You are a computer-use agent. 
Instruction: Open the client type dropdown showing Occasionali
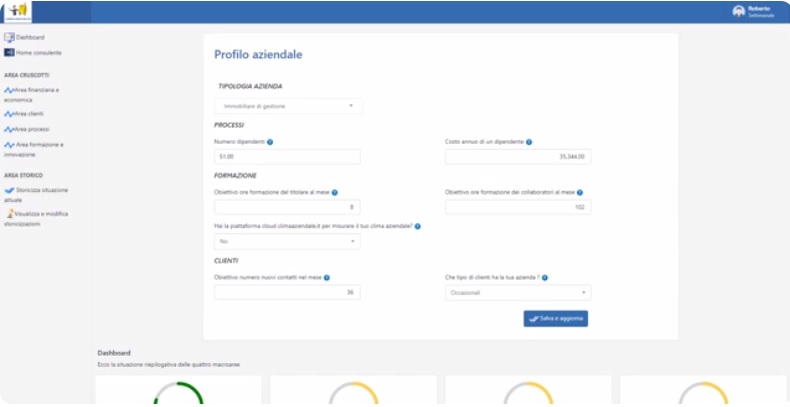click(518, 293)
